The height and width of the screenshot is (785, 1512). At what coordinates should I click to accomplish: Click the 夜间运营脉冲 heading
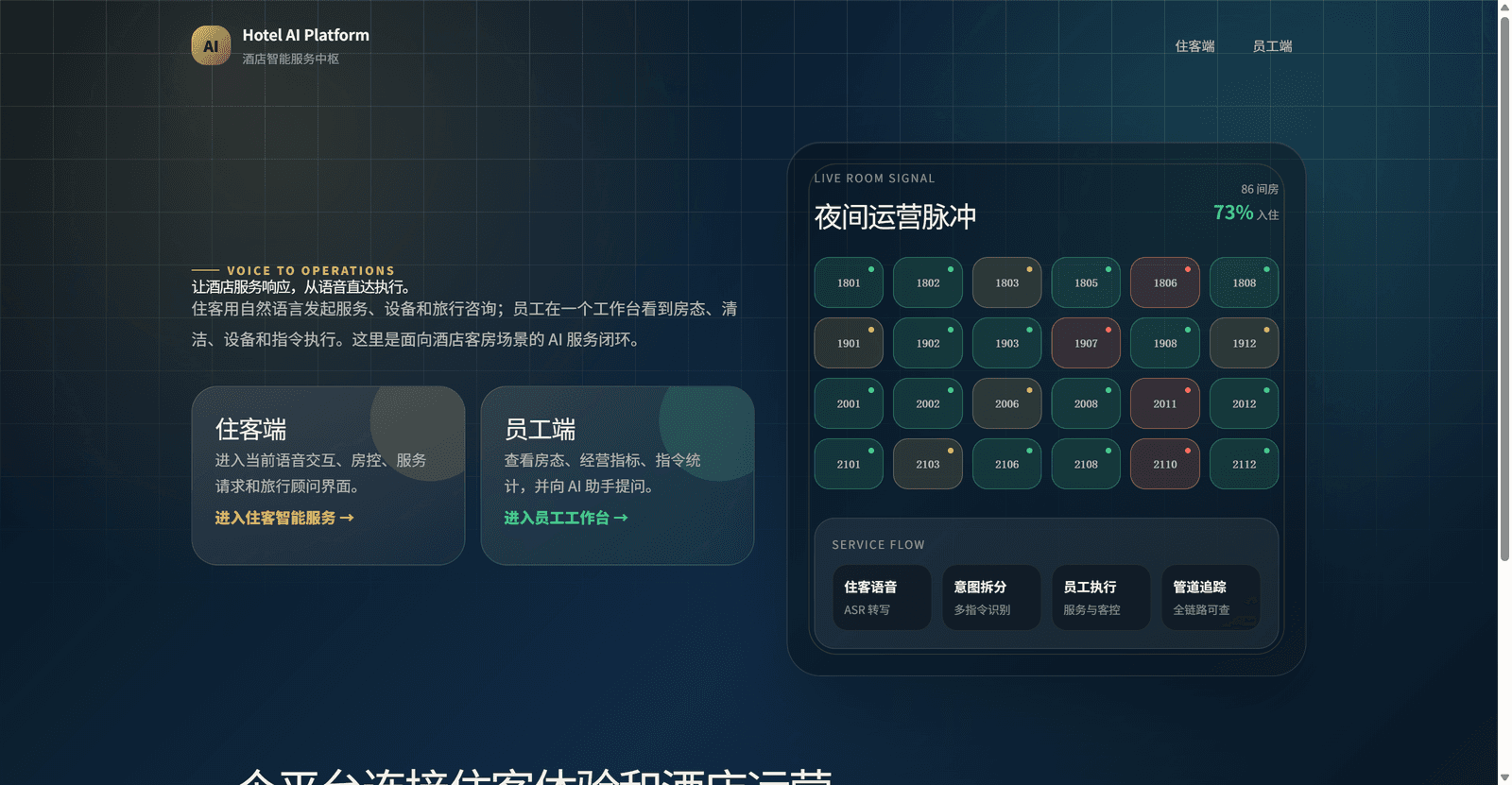coord(895,216)
